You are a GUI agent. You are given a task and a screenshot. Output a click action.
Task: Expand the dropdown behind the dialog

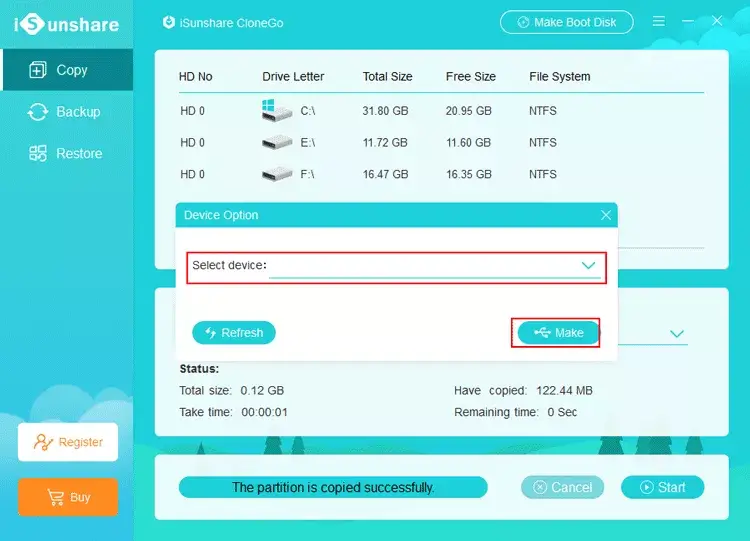point(676,334)
